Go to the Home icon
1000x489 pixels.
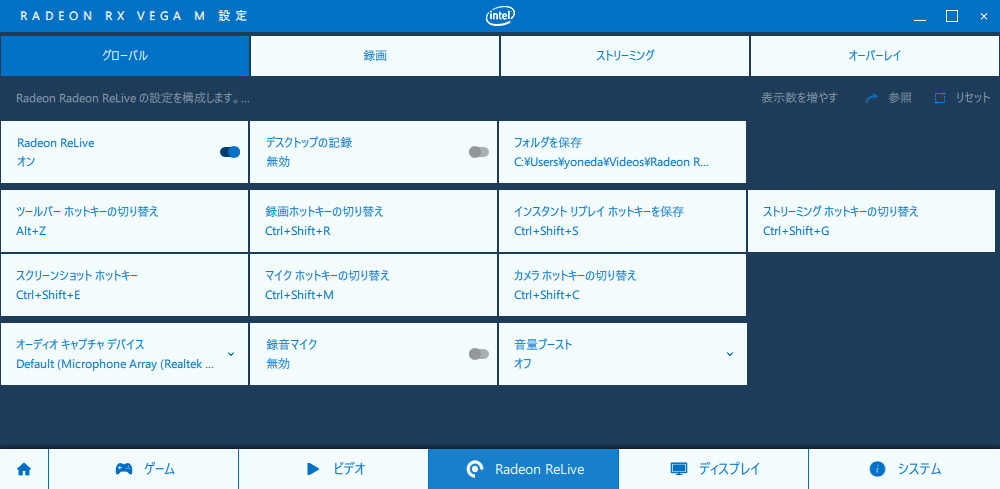(24, 469)
